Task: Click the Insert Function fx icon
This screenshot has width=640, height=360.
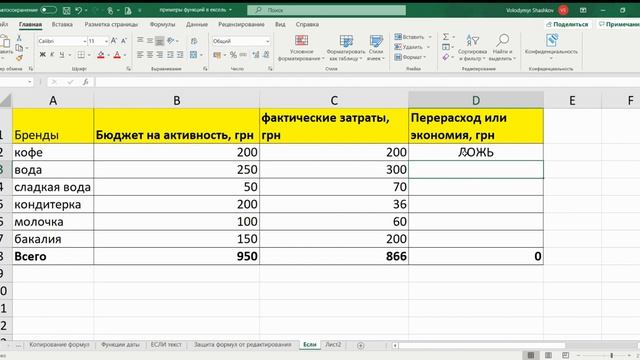Action: (85, 82)
